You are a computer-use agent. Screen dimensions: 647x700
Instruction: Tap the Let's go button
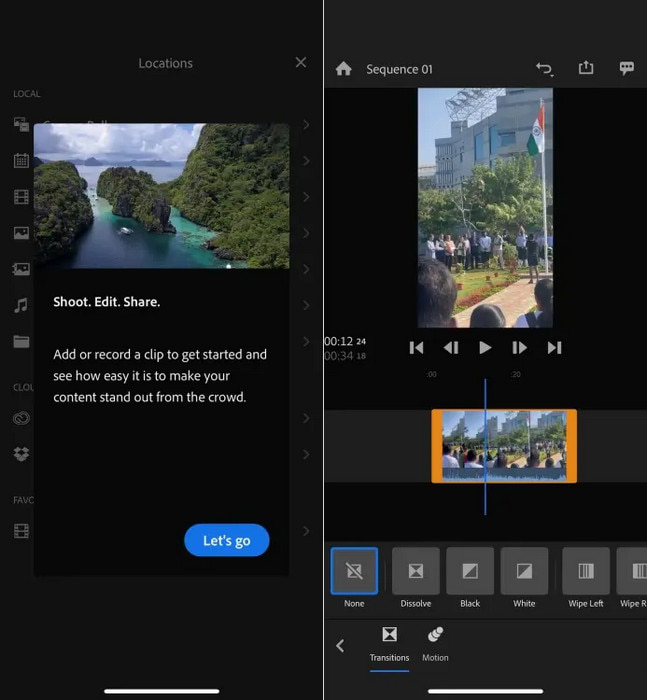tap(227, 540)
